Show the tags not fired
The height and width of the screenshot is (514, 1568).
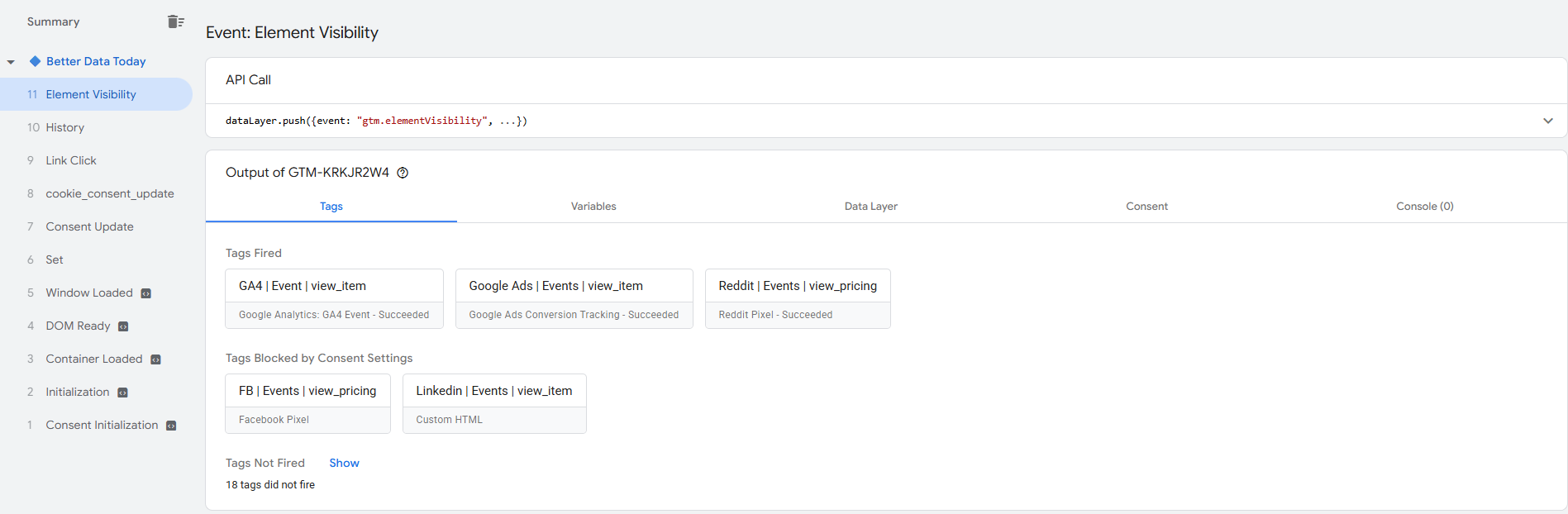[344, 463]
